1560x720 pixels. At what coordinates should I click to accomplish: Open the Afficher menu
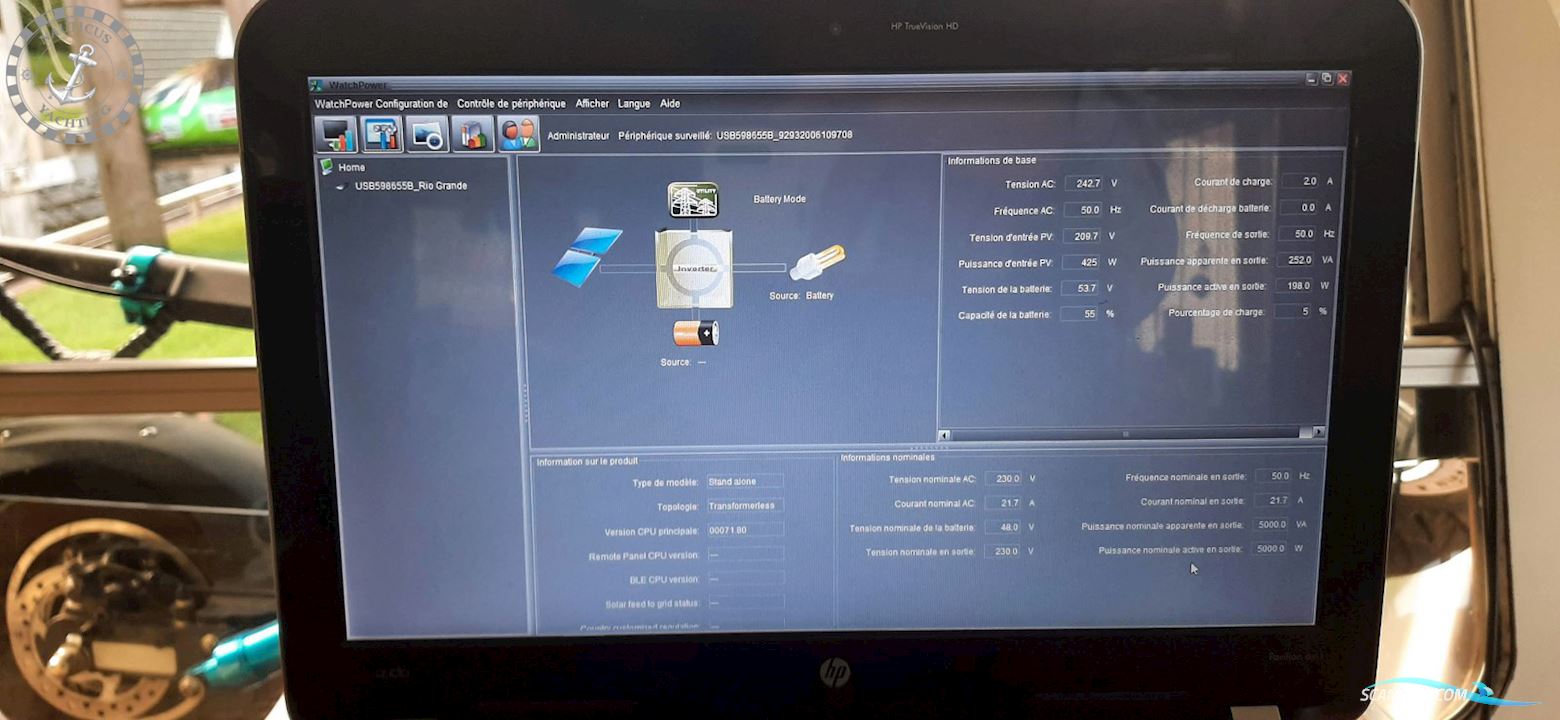tap(590, 103)
